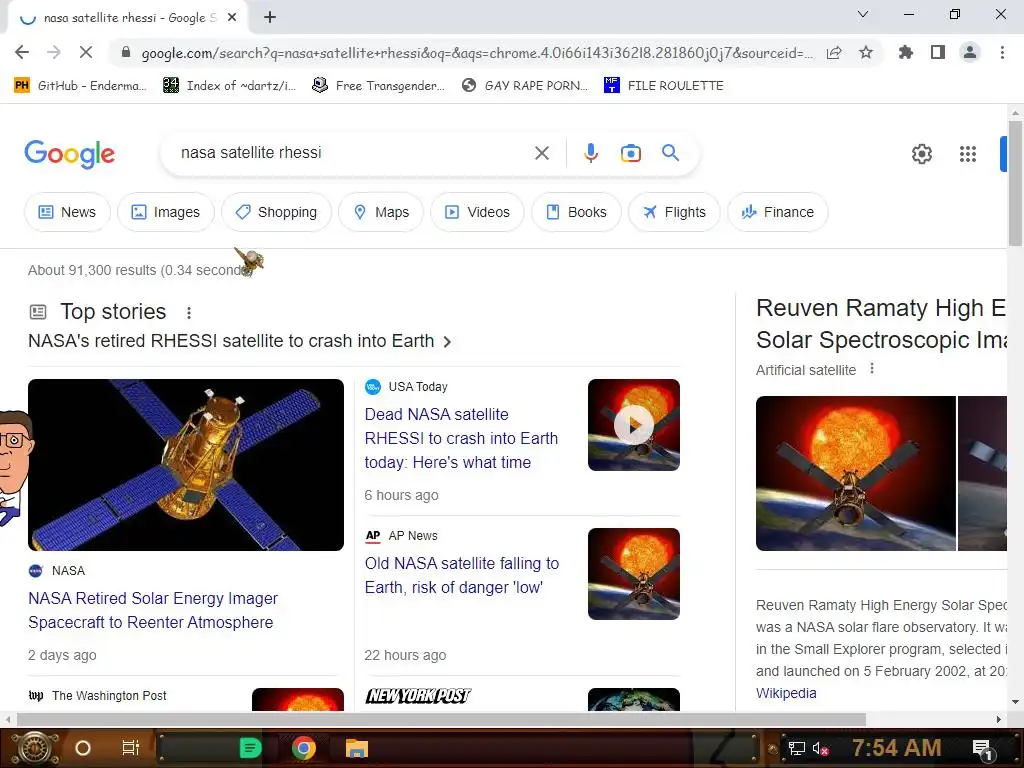Open NASA Retired Solar Energy Imager article
The height and width of the screenshot is (768, 1024).
[x=153, y=610]
